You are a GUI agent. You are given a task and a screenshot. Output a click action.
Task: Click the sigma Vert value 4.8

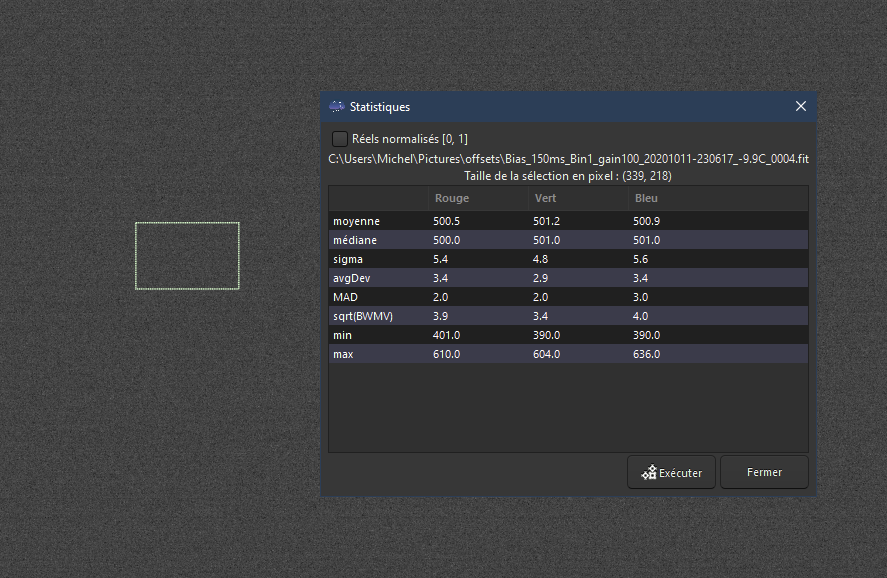pos(540,259)
